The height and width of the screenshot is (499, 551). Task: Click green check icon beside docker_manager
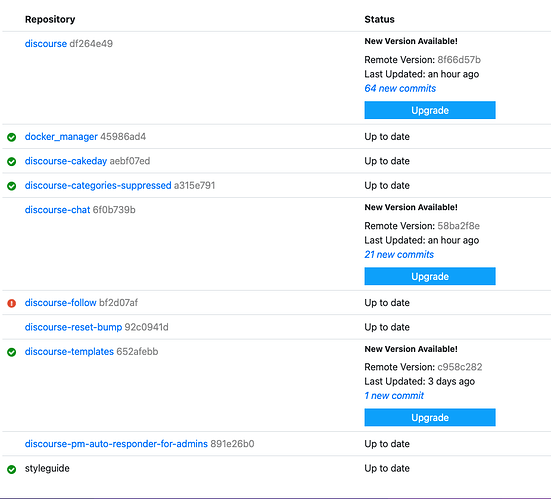tap(12, 137)
